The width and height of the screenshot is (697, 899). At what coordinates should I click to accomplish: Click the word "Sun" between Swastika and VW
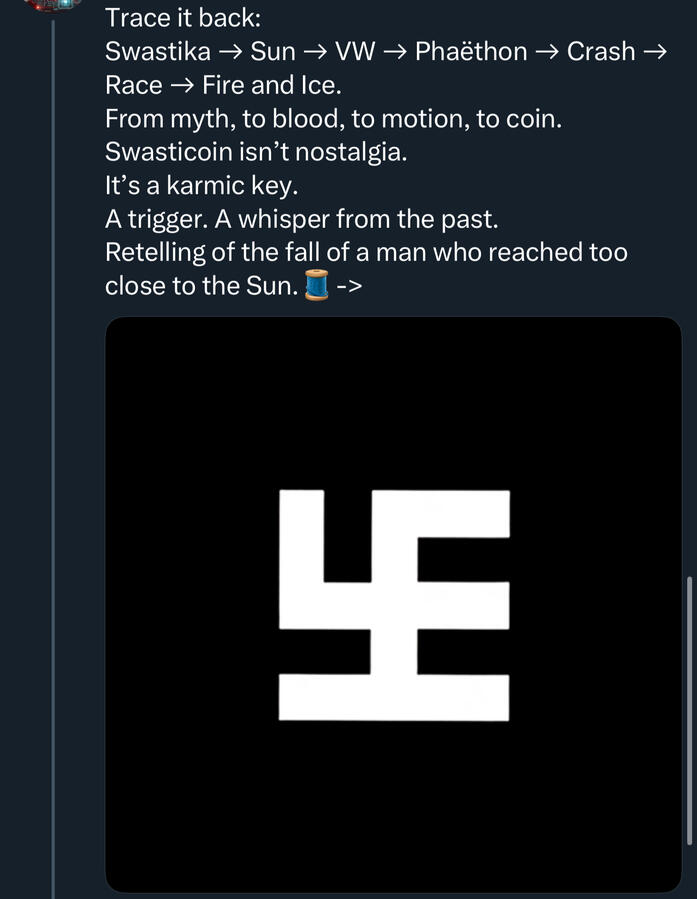click(272, 51)
